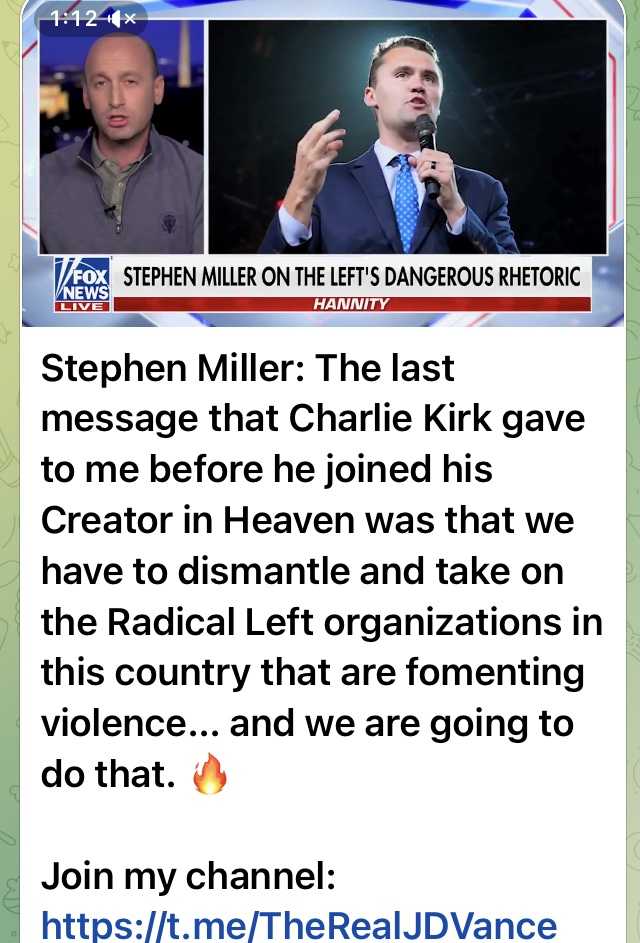640x943 pixels.
Task: Tap the blue microphone in the right video panel
Action: pos(426,155)
